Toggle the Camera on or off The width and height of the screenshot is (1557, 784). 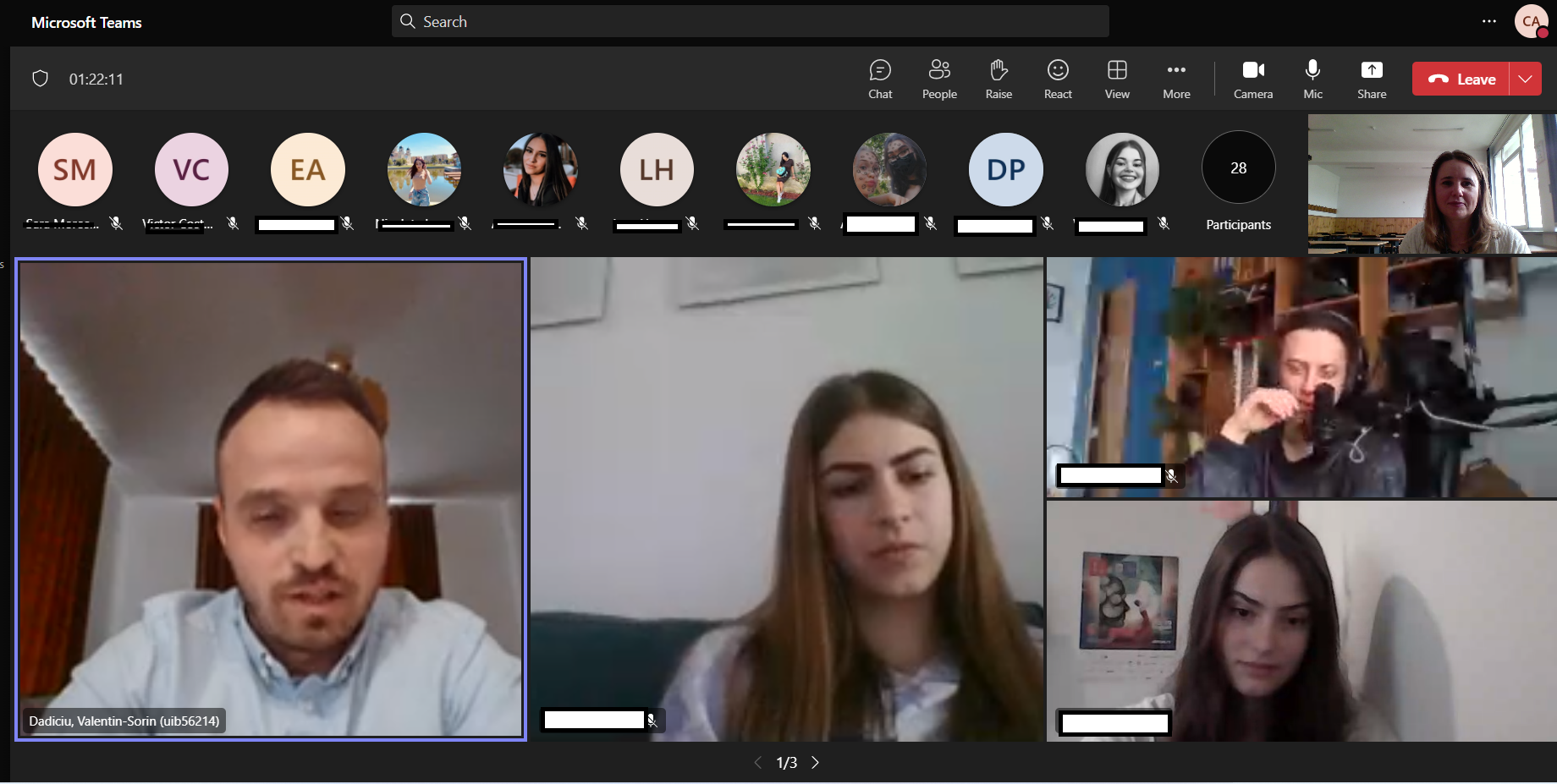click(x=1252, y=79)
